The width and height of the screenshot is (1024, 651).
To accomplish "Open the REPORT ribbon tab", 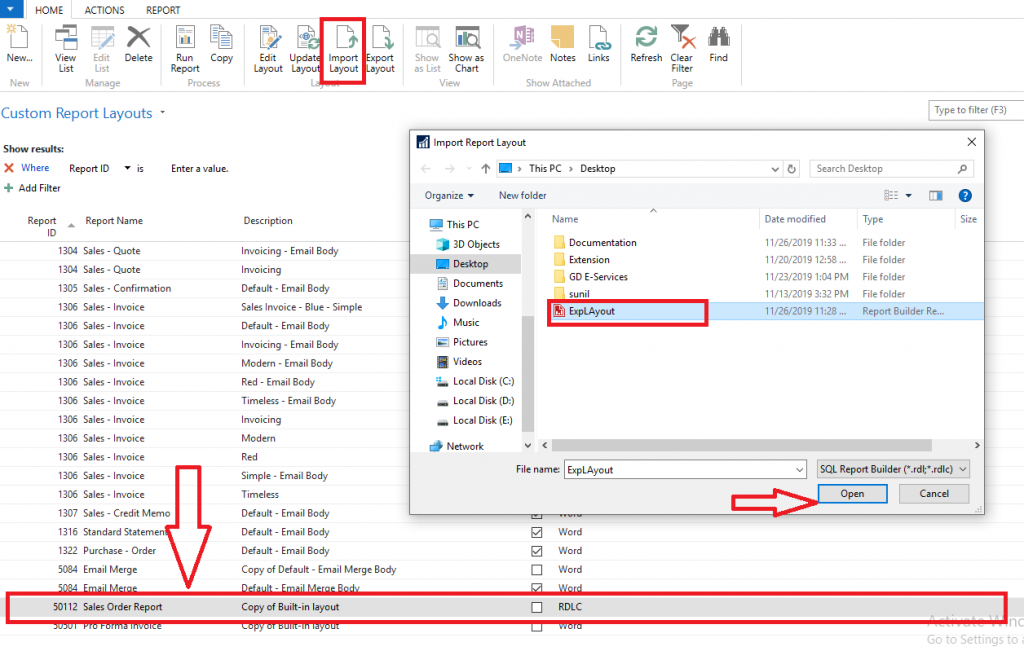I will [x=163, y=9].
